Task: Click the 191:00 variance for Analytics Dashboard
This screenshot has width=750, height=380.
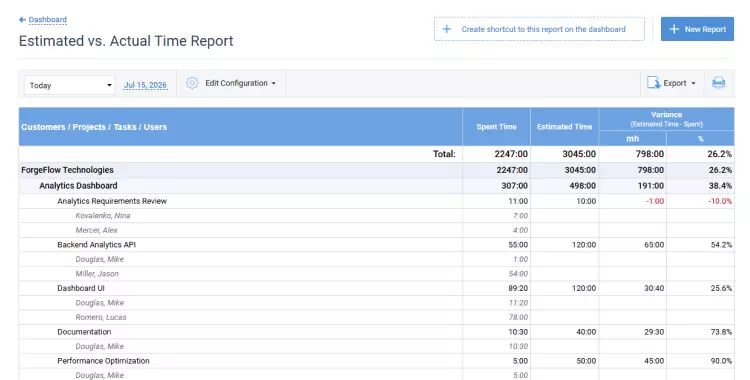Action: tap(651, 186)
